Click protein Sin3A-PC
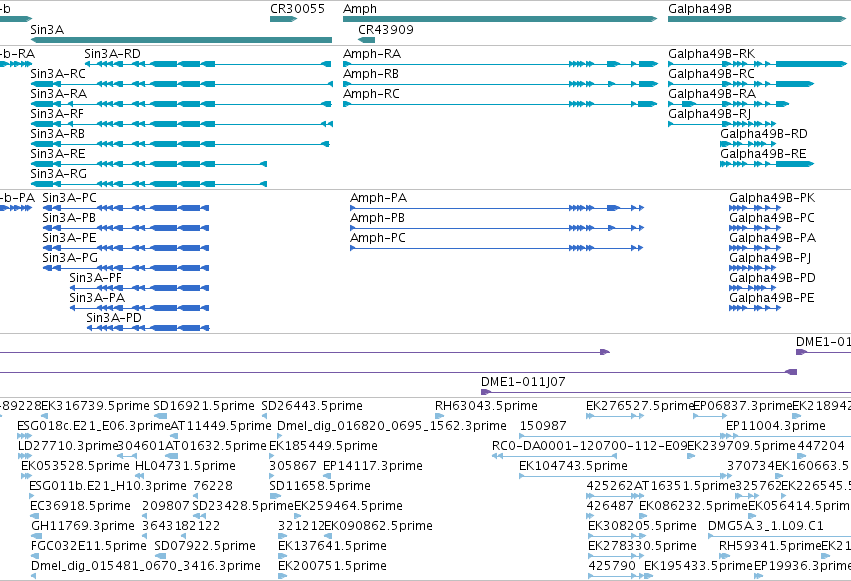The width and height of the screenshot is (851, 581). click(x=126, y=208)
